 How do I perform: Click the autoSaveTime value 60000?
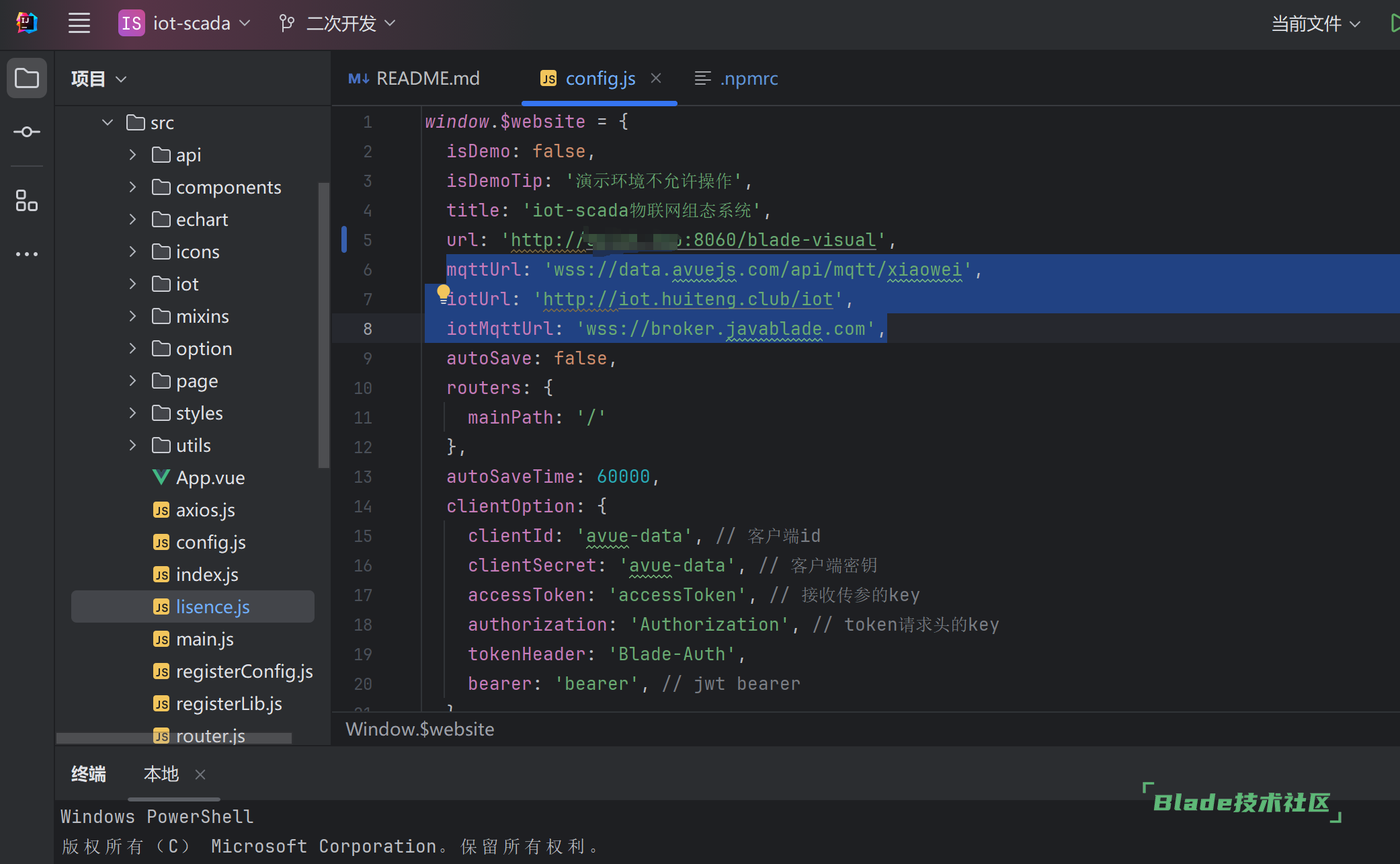(623, 477)
